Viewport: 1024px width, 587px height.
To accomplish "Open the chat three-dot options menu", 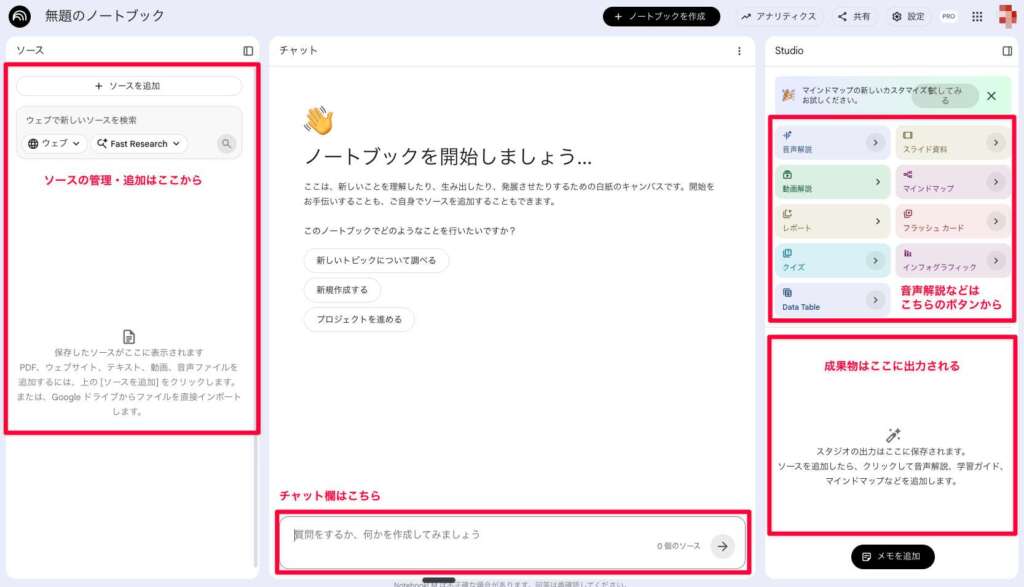I will [x=739, y=51].
